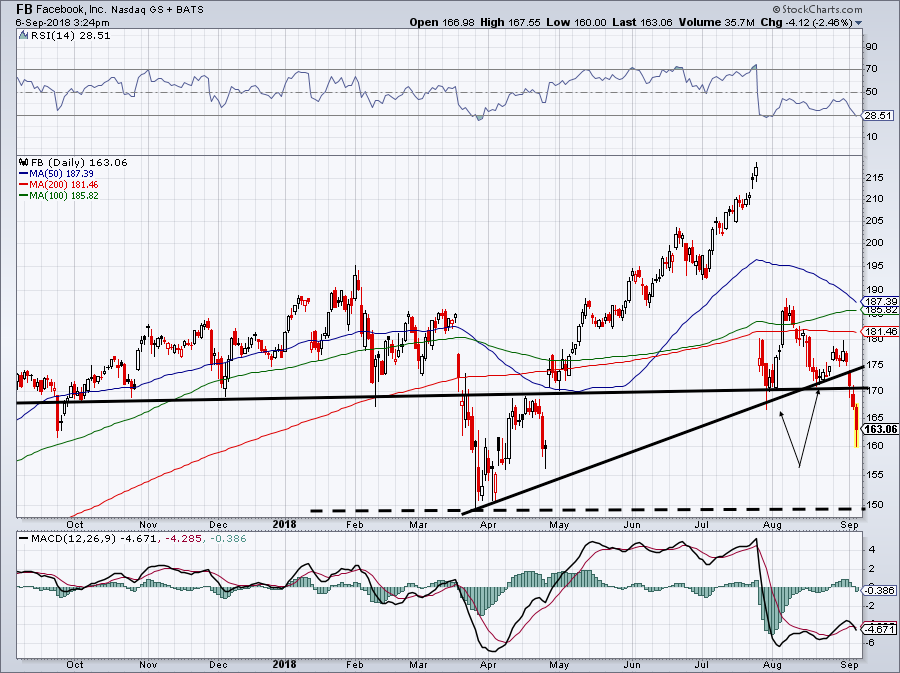This screenshot has width=900, height=673.
Task: Click the RSI(14) 28.51 legend text
Action: pyautogui.click(x=69, y=36)
